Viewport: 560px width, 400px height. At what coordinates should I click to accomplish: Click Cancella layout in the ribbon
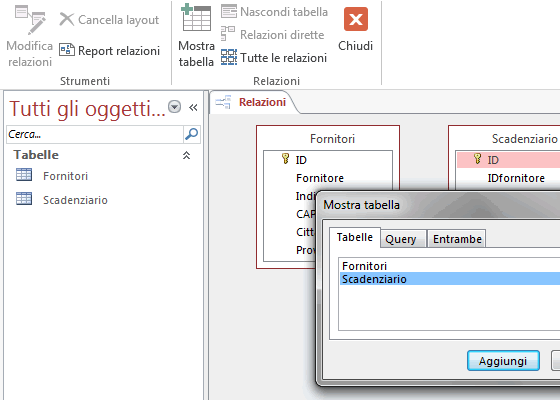(x=109, y=20)
